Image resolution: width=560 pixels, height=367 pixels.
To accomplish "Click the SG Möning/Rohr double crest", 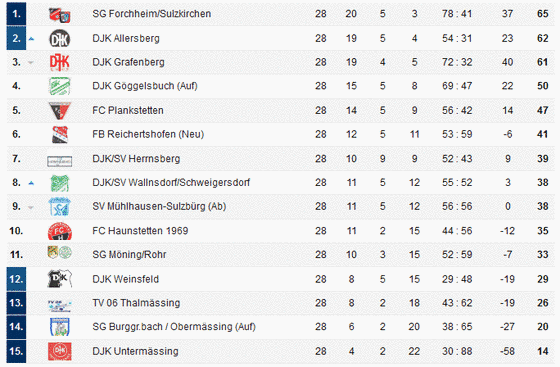I will coord(60,253).
